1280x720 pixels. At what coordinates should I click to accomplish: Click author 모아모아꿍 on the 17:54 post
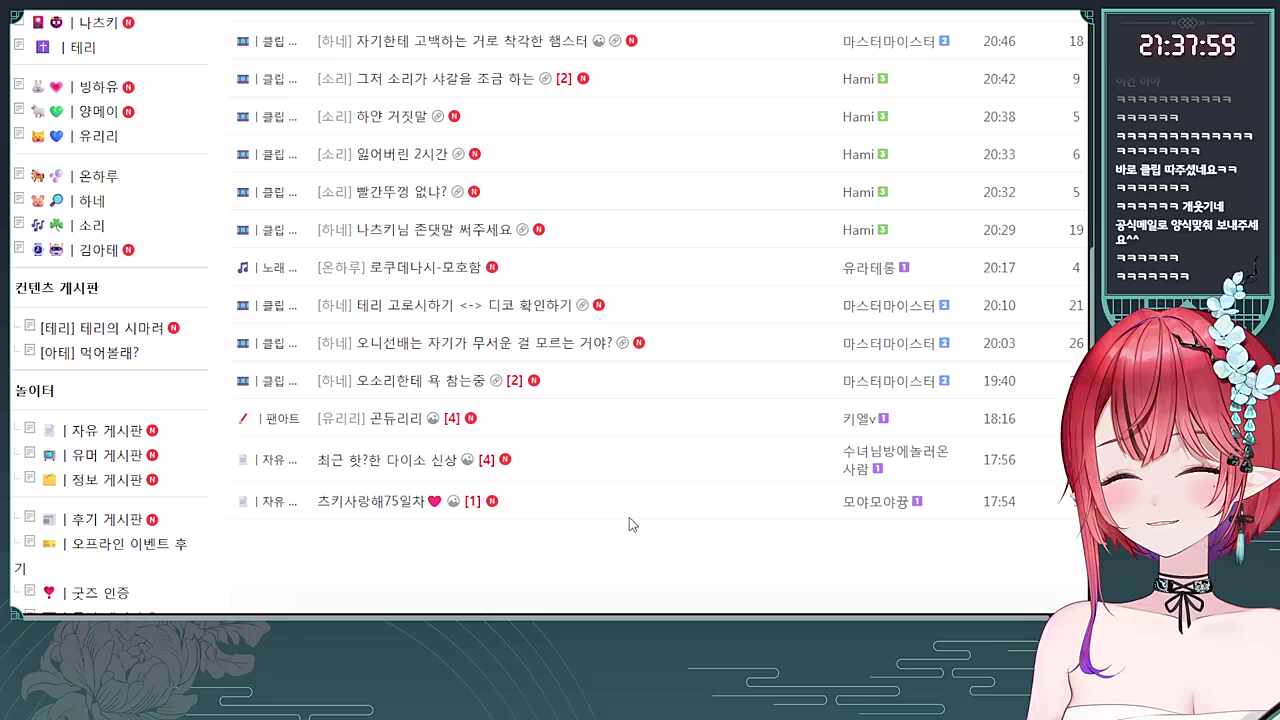875,502
